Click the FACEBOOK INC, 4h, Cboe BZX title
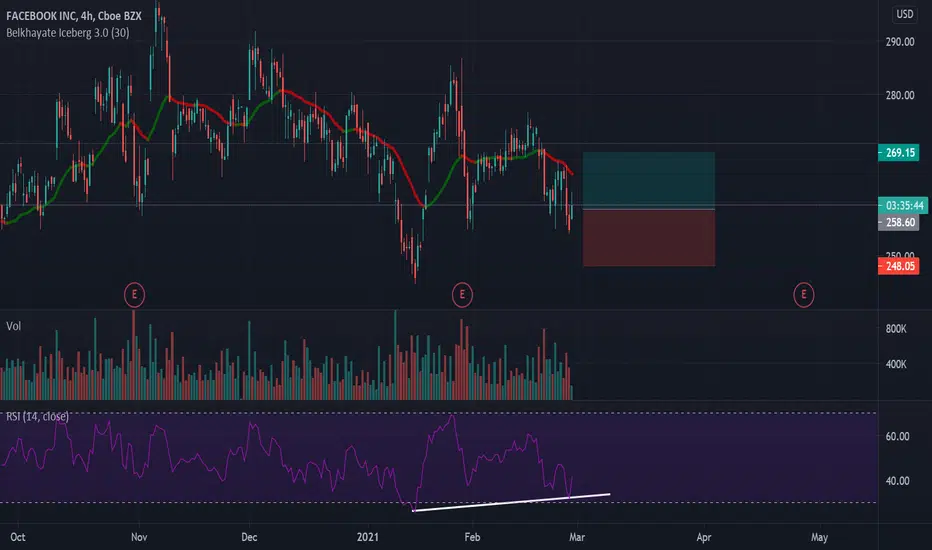 pyautogui.click(x=74, y=16)
